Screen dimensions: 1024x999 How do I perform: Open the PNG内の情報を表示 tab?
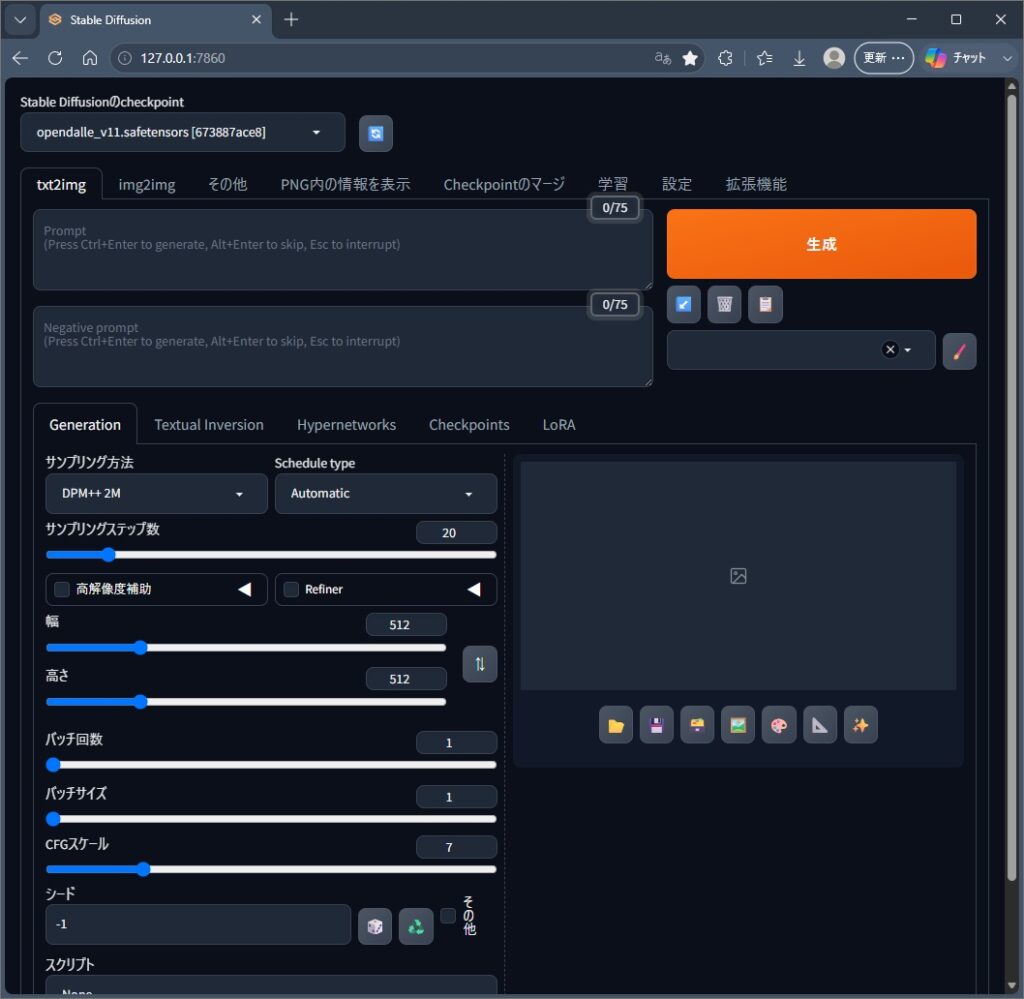pyautogui.click(x=345, y=185)
